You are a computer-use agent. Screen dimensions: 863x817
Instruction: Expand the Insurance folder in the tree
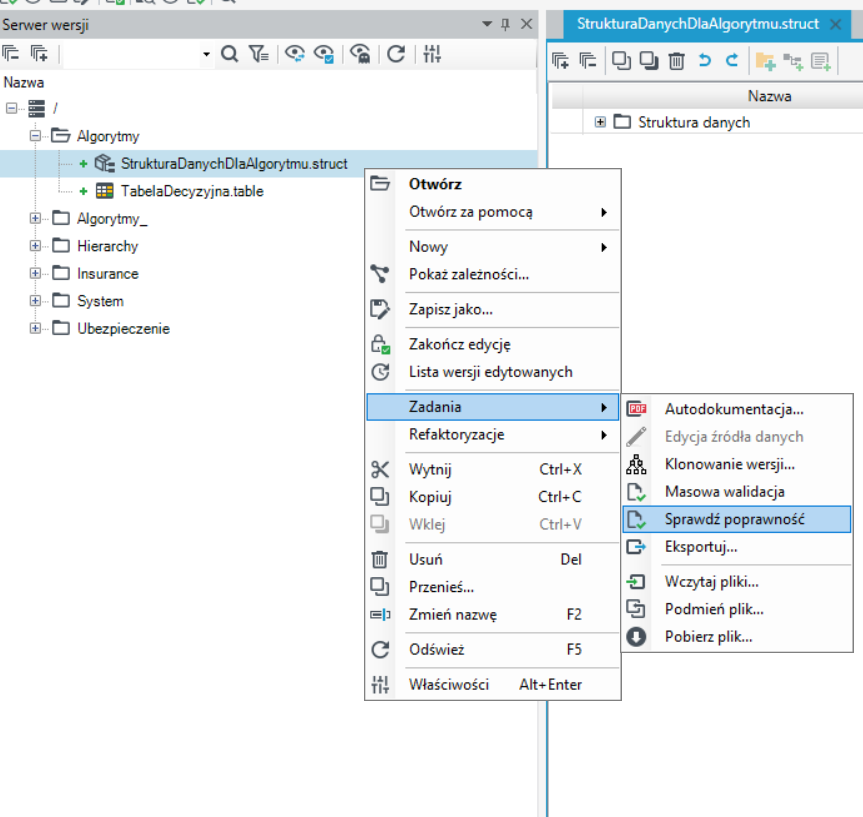[35, 273]
